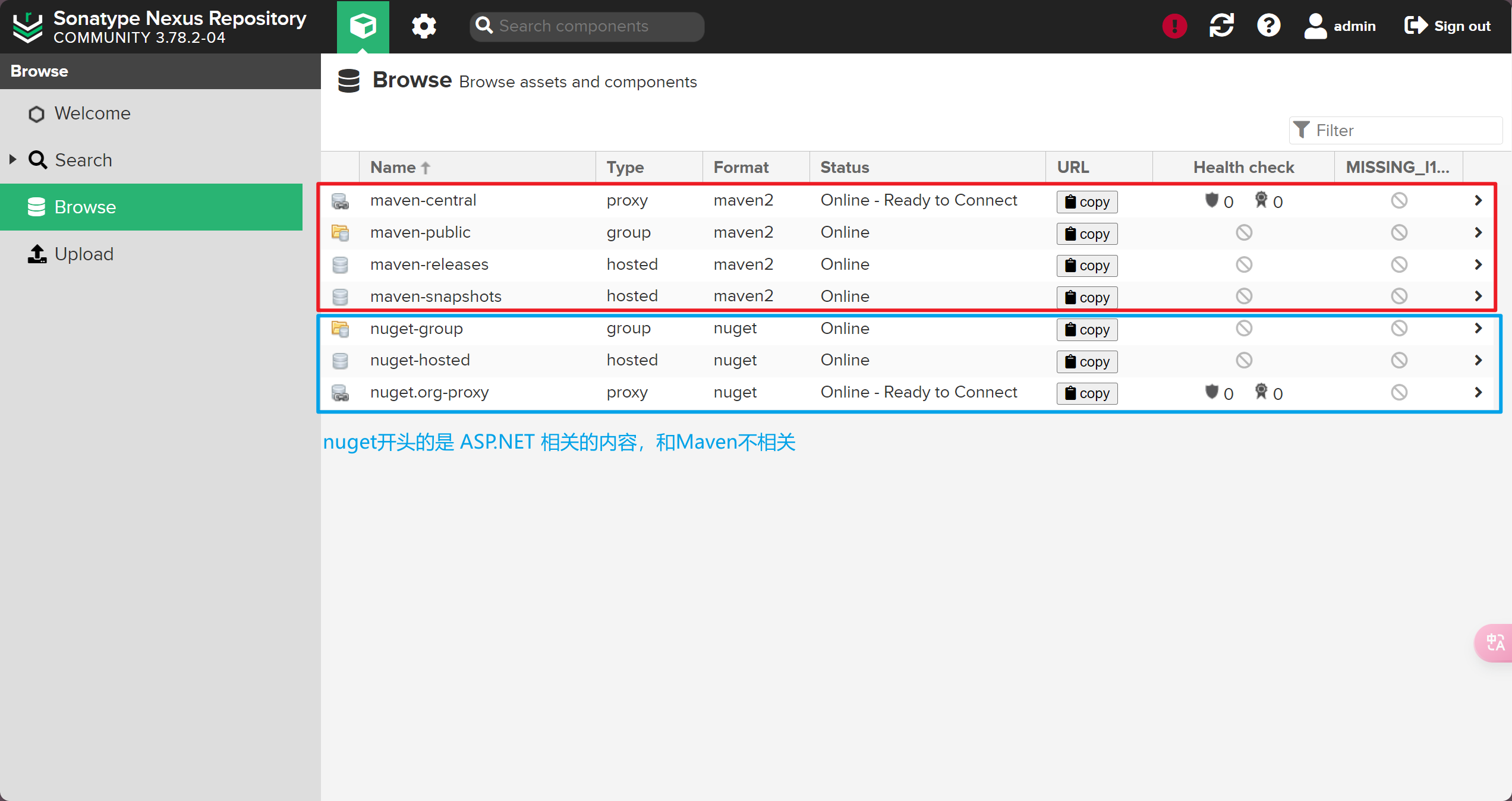Copy the URL of nuget.org-proxy
Screen dimensions: 1512x801
pos(1087,393)
